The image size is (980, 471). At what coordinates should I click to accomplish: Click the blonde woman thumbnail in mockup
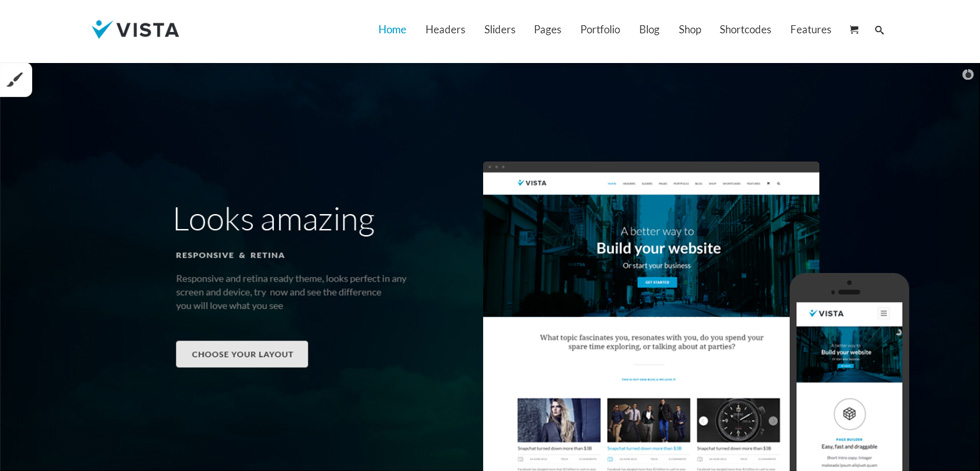pos(559,420)
